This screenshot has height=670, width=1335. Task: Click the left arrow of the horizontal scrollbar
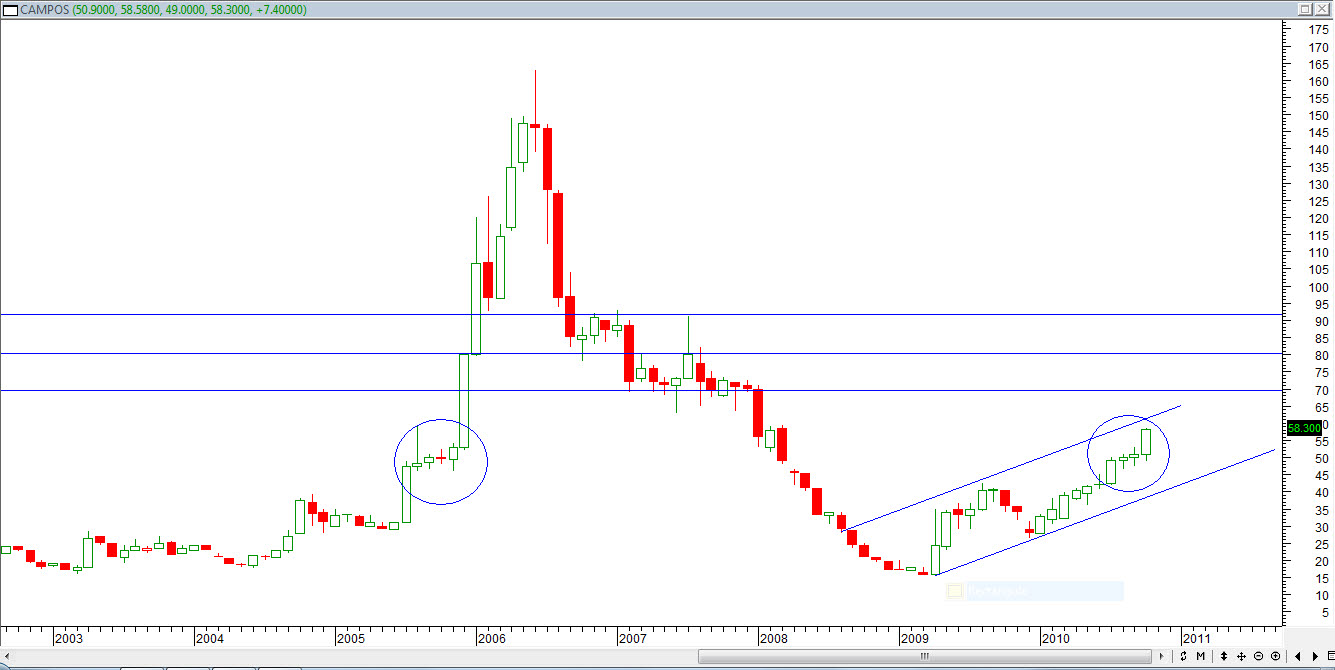(8, 655)
